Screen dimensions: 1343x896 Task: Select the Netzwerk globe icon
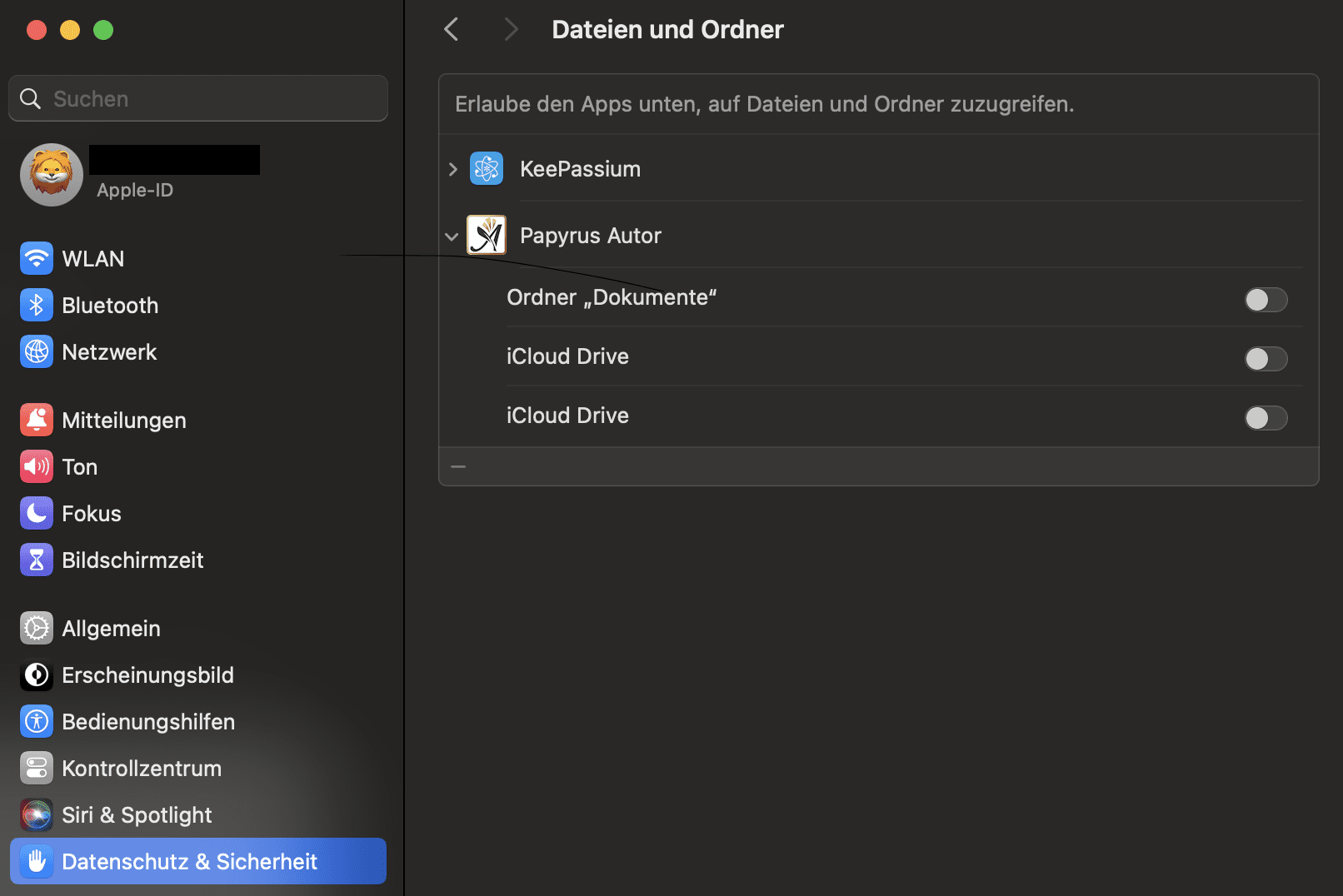36,352
